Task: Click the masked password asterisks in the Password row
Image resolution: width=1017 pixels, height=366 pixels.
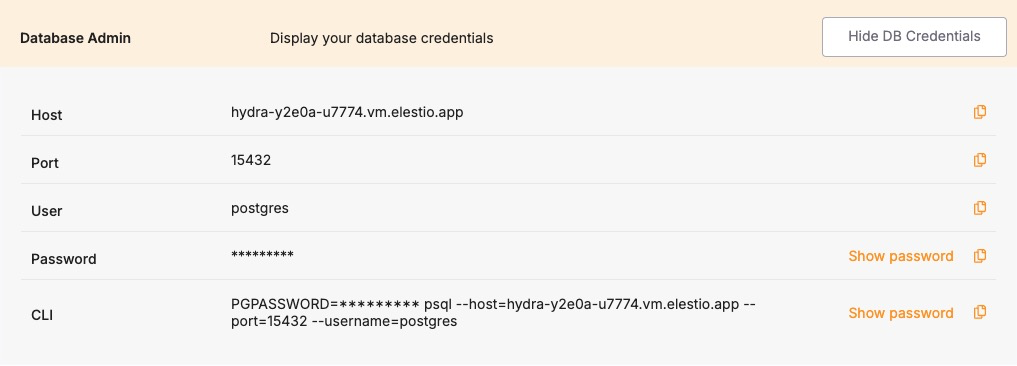Action: 262,254
